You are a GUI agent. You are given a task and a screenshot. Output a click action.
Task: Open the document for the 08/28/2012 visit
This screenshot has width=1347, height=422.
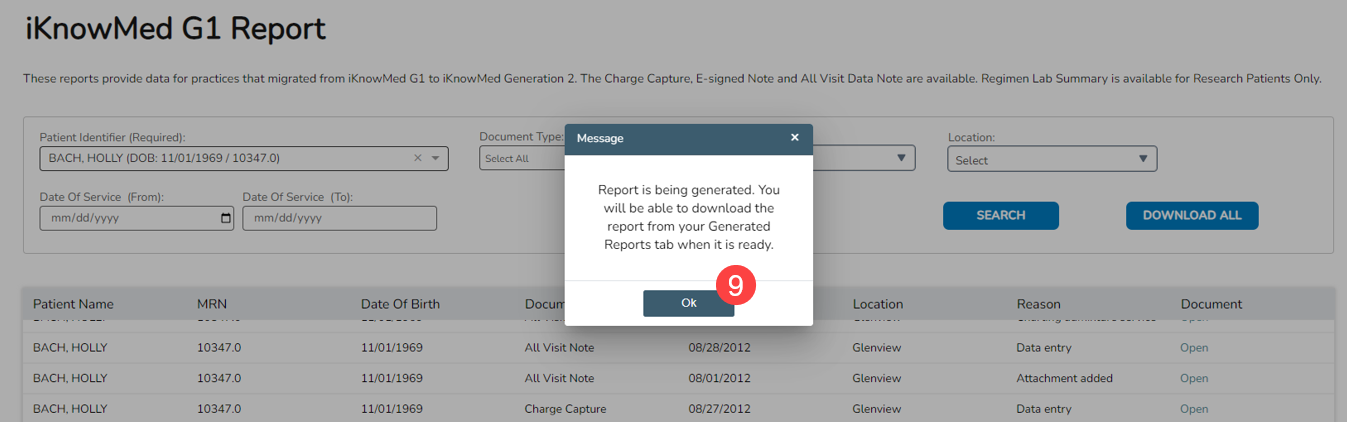1194,348
